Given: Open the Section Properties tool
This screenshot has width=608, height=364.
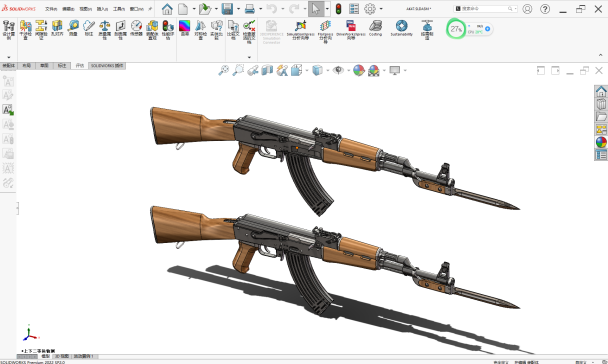Looking at the screenshot, I should (x=121, y=30).
